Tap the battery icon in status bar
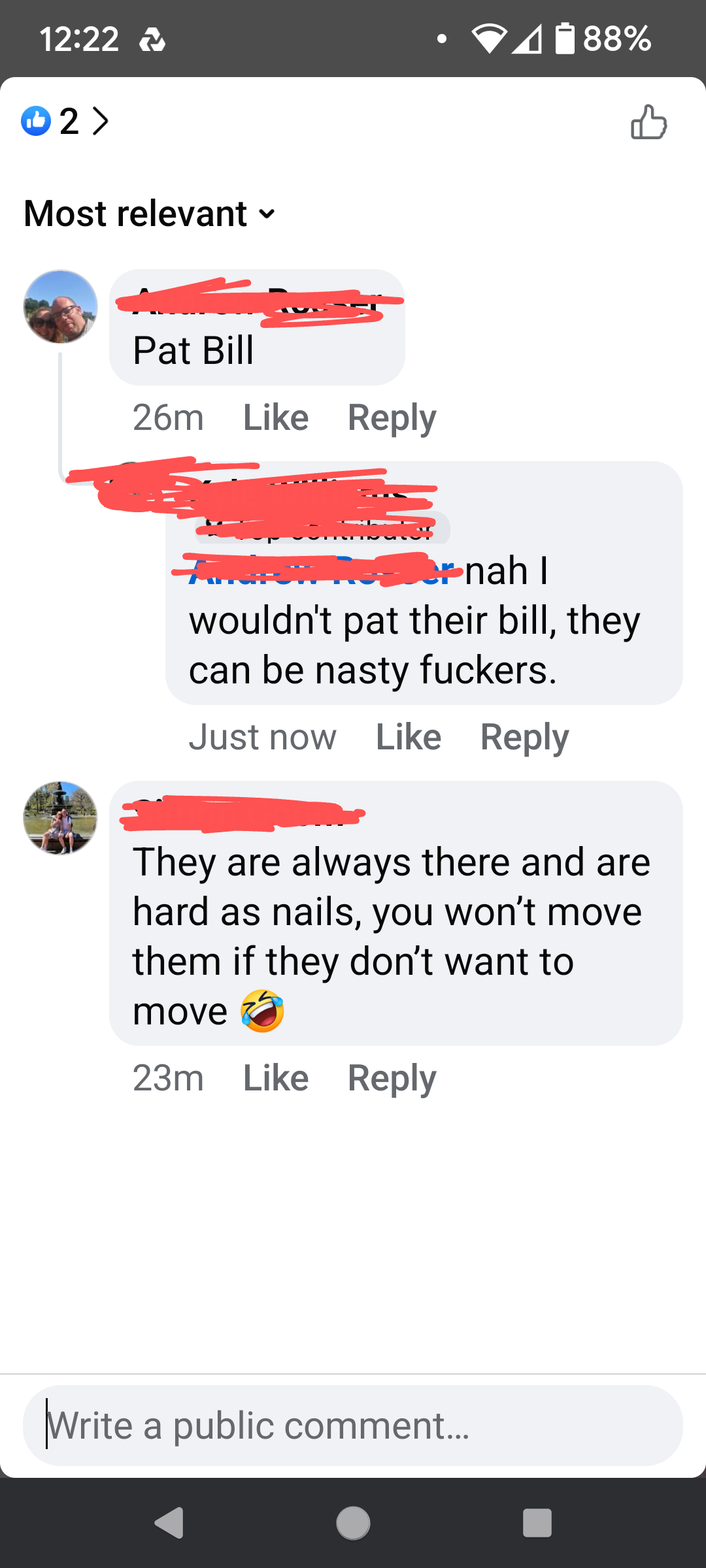 pos(565,38)
